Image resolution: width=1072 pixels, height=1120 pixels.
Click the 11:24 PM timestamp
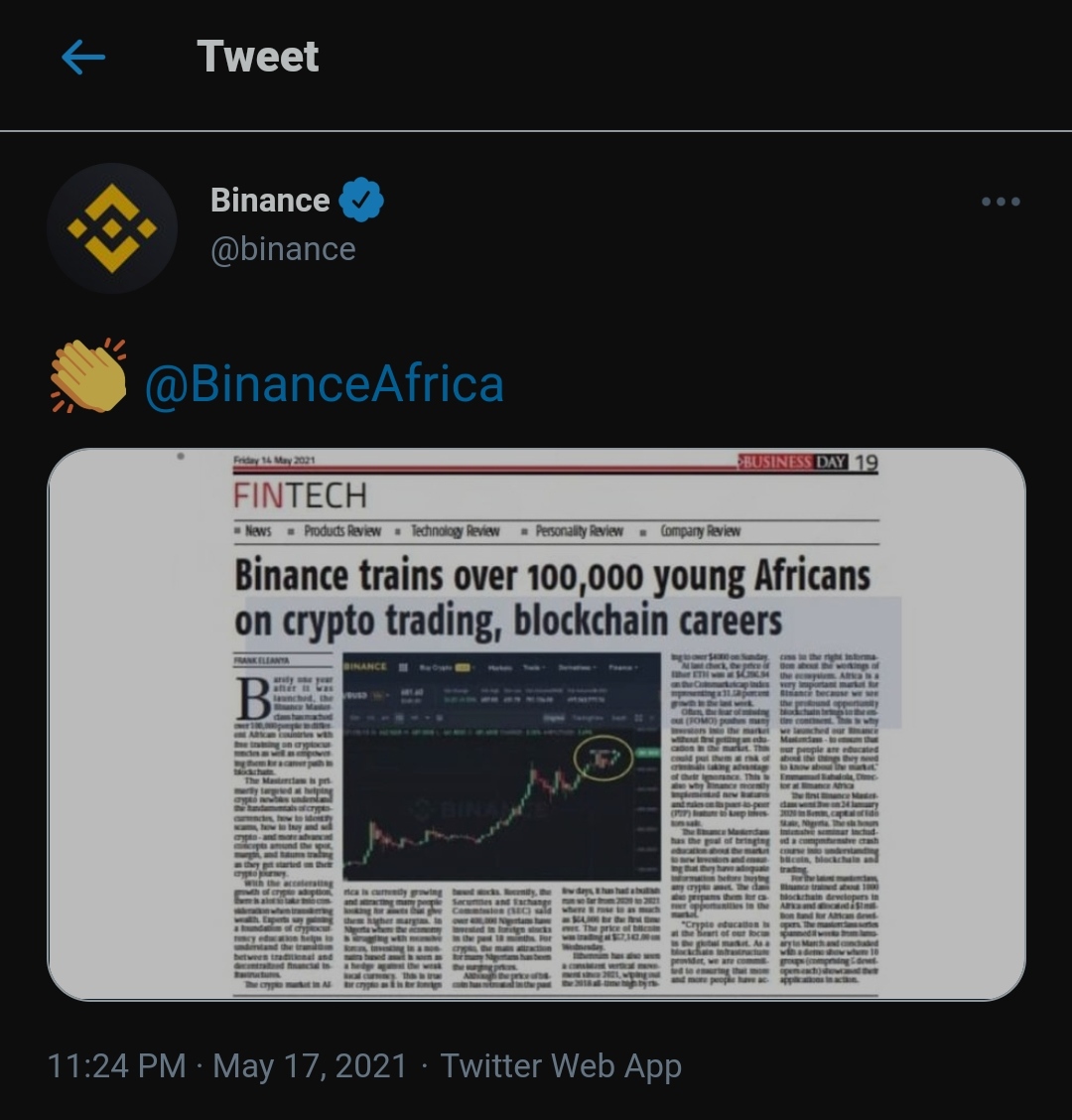[117, 1066]
